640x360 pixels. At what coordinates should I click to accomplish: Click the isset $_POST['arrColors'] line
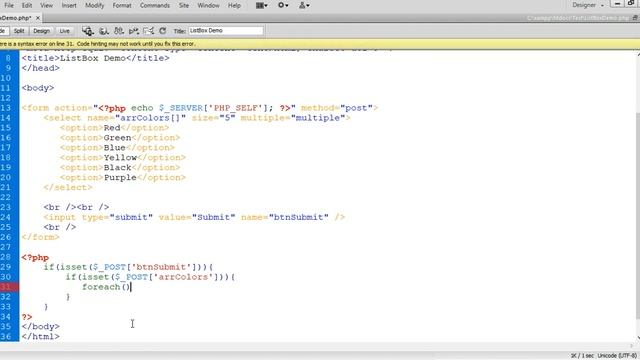151,277
